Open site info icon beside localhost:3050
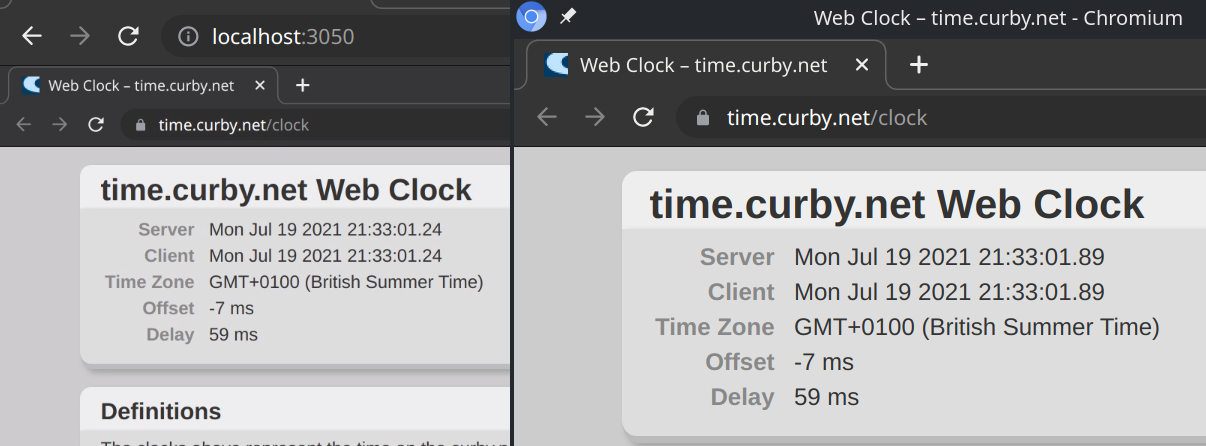The height and width of the screenshot is (446, 1206). click(x=188, y=37)
